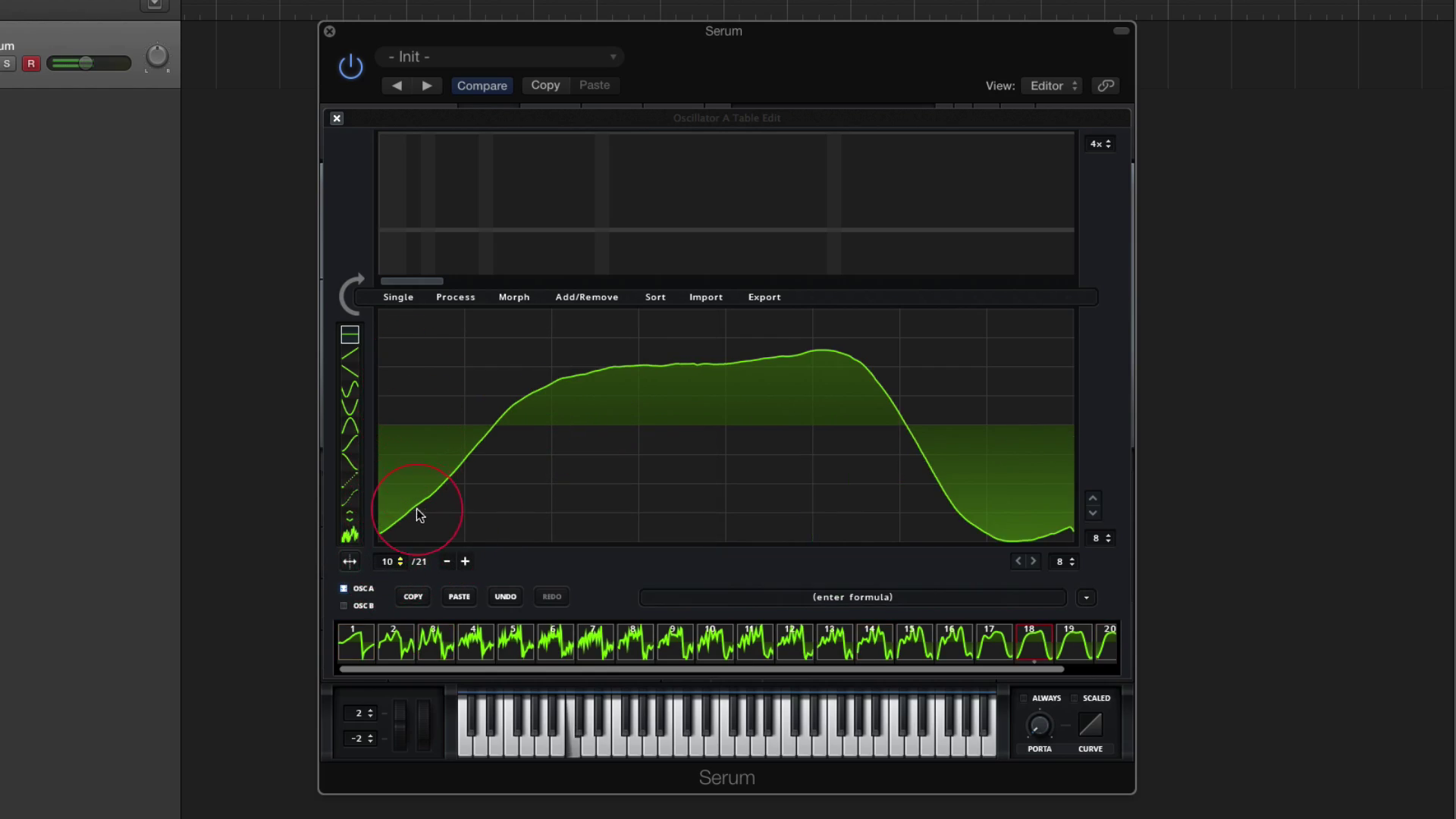Select the flat line shape tool
Viewport: 1456px width, 819px height.
tap(350, 334)
